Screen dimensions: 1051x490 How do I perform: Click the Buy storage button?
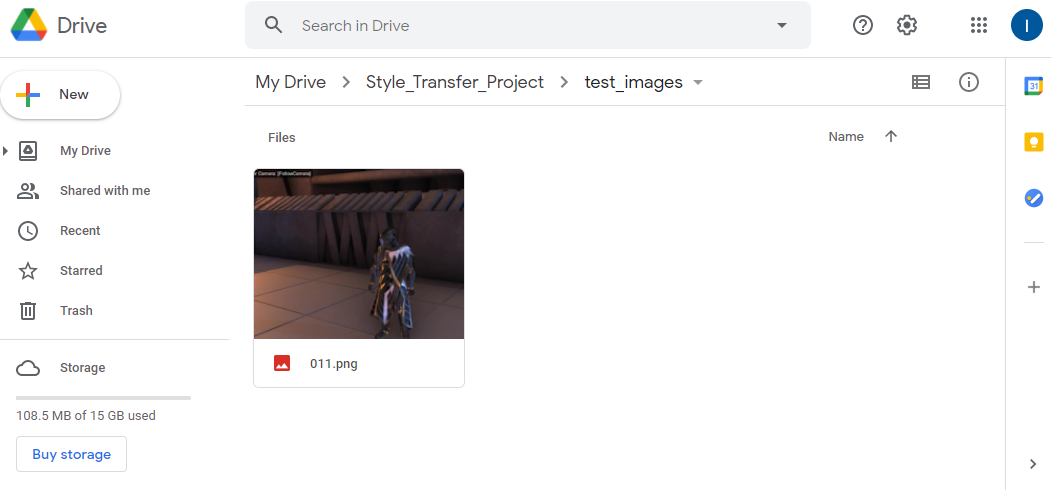(x=71, y=454)
